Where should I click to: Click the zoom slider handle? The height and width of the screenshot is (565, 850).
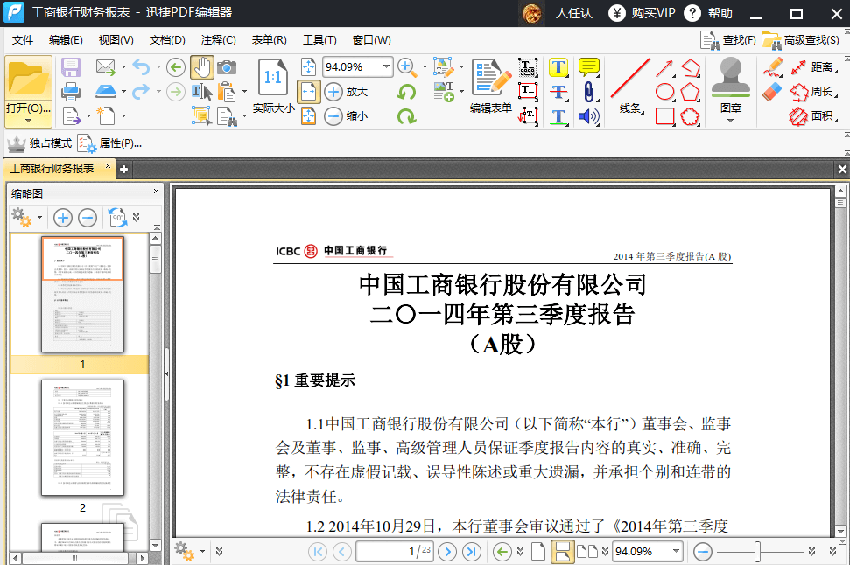[758, 551]
